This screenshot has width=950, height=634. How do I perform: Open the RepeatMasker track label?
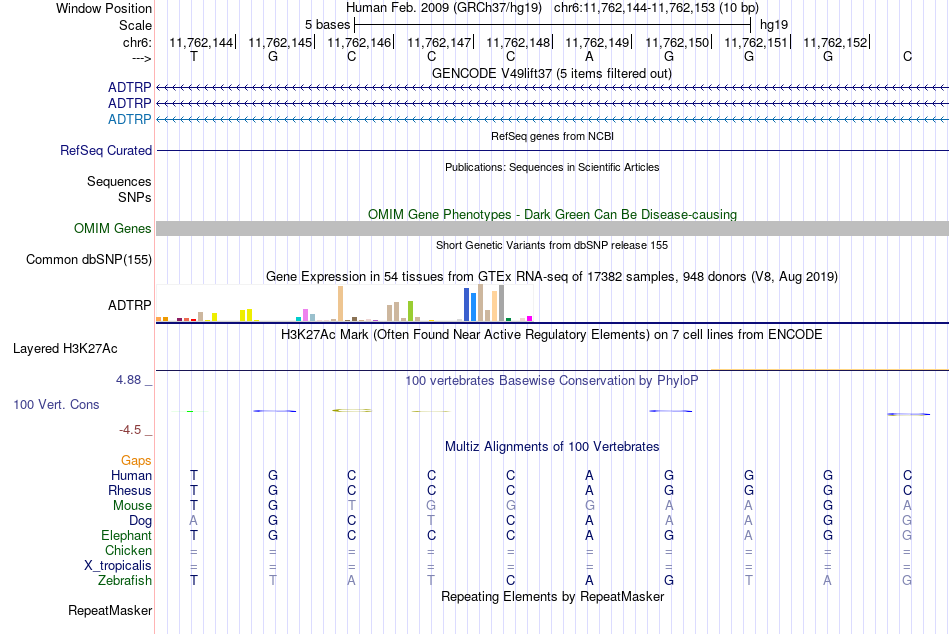point(110,610)
